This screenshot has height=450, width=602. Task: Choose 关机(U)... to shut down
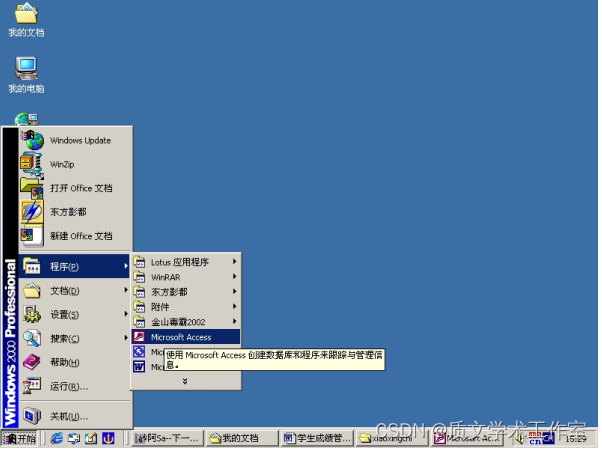(75, 416)
